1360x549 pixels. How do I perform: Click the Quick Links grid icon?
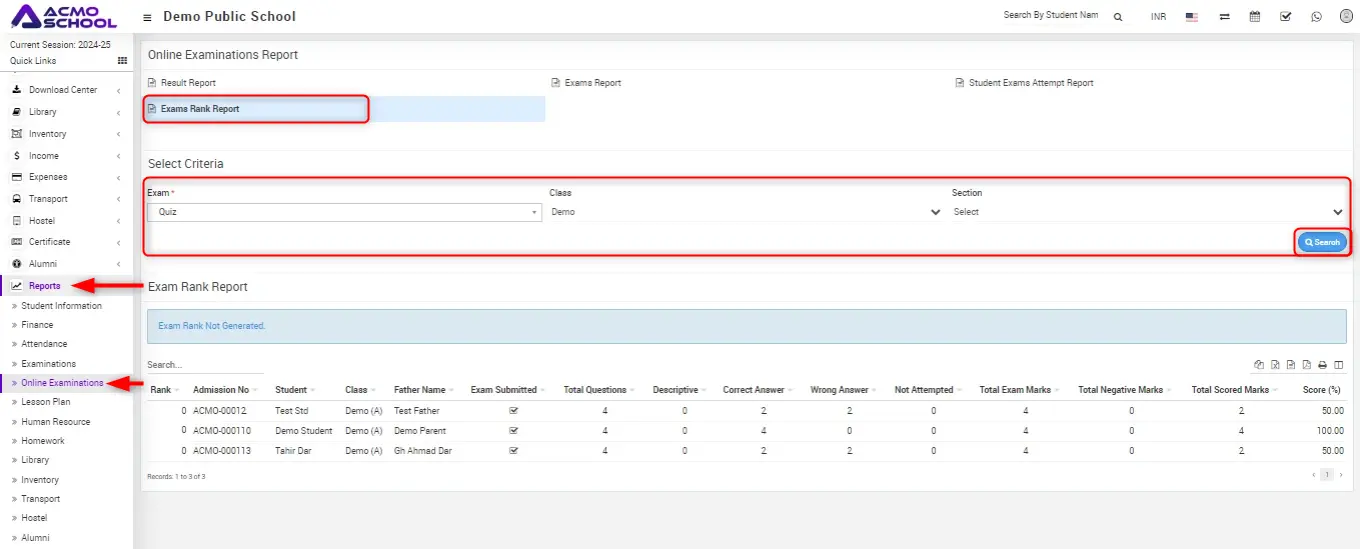123,61
